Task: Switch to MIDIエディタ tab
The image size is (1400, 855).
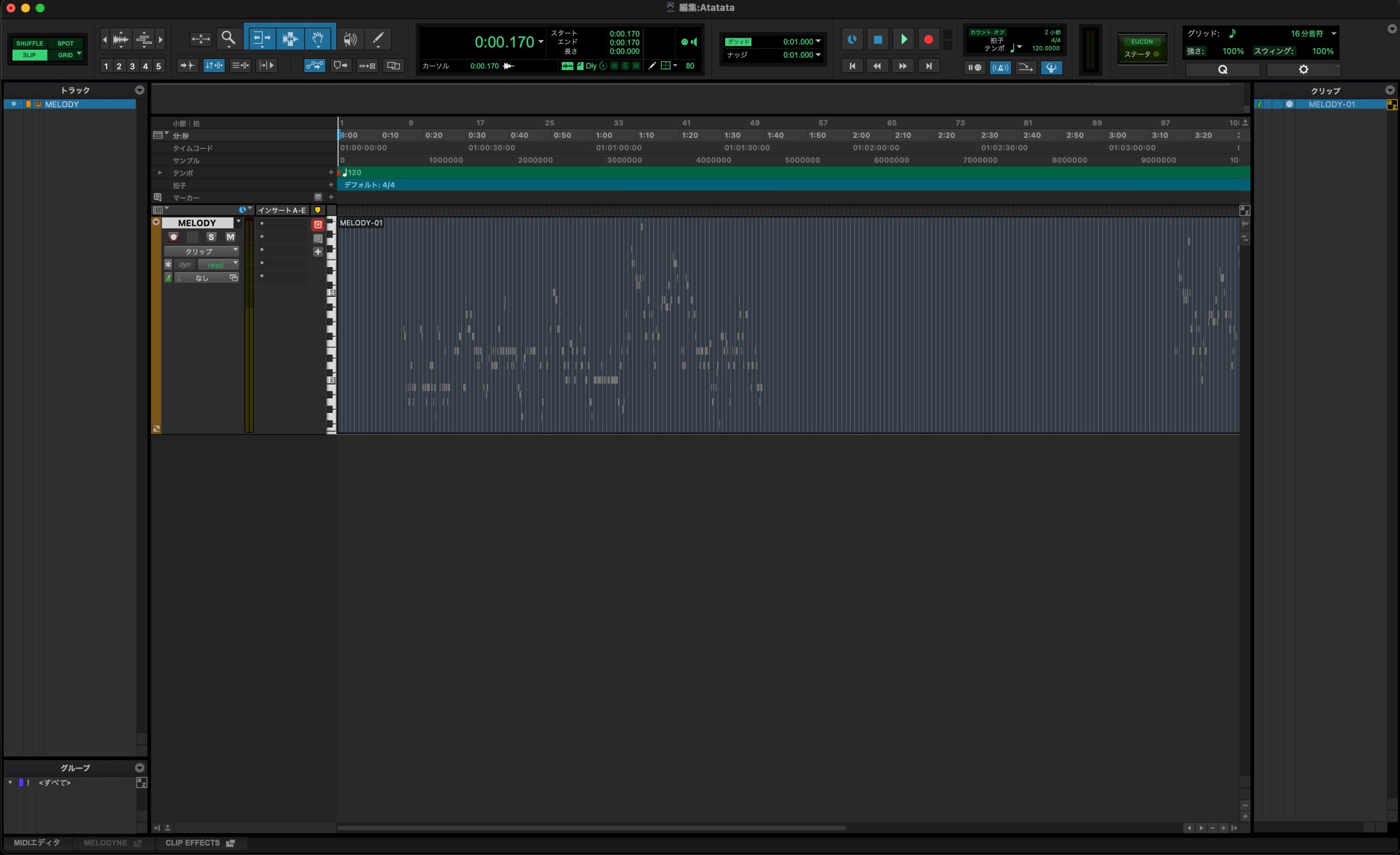Action: coord(37,842)
